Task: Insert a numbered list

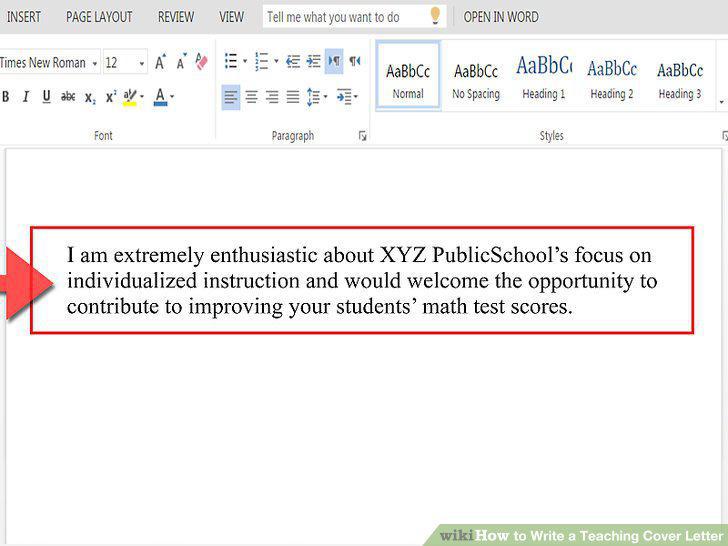Action: click(x=262, y=61)
